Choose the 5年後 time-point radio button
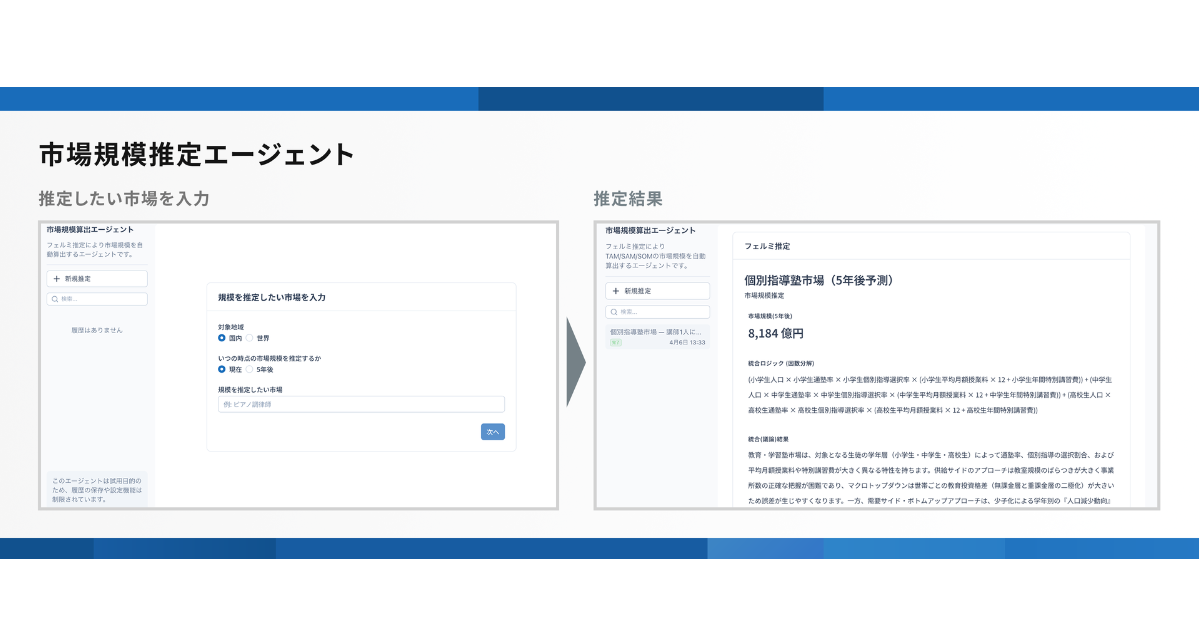The width and height of the screenshot is (1200, 630). tap(250, 369)
